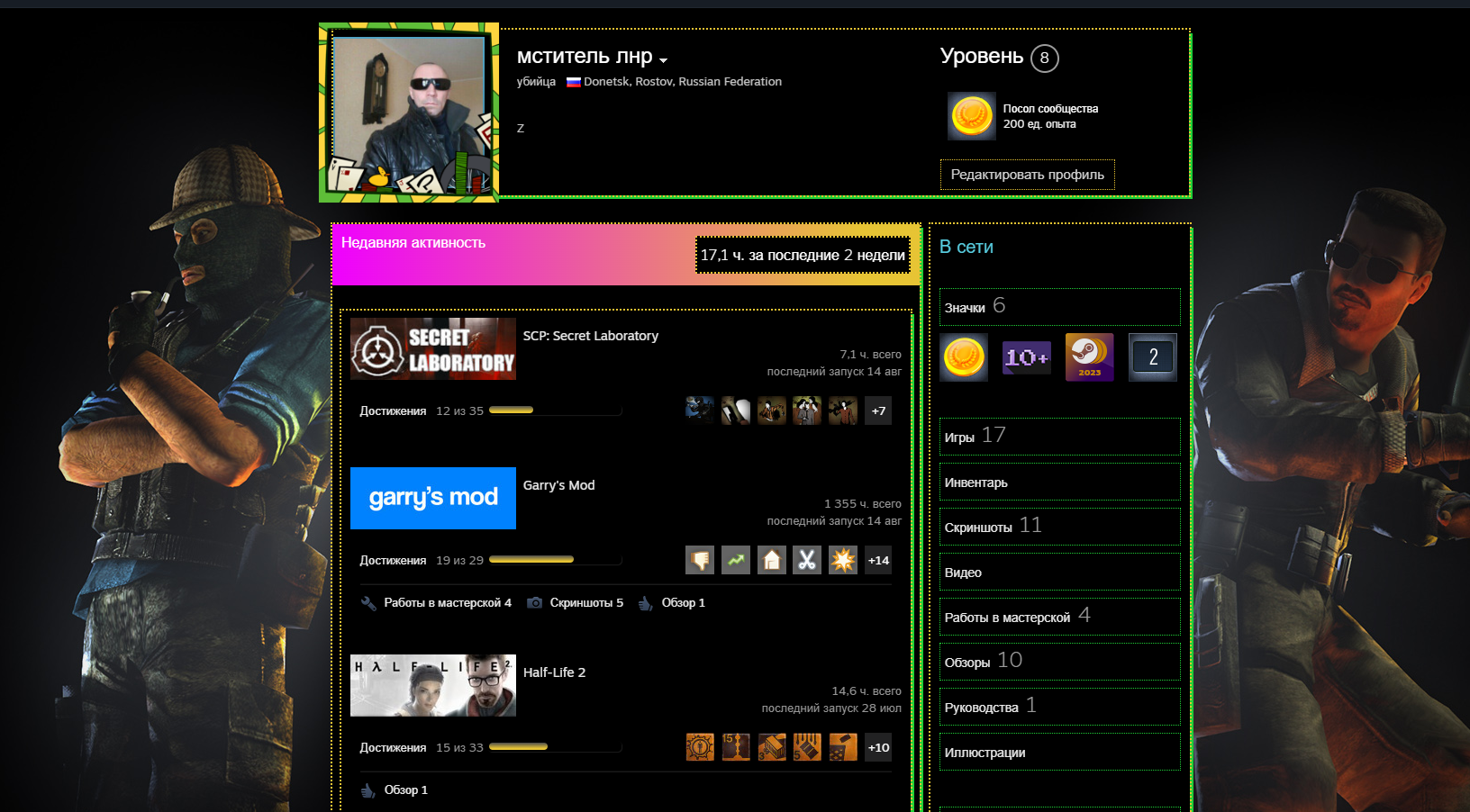This screenshot has height=812, width=1470.
Task: Click SCP achievements progress bar
Action: pos(555,411)
